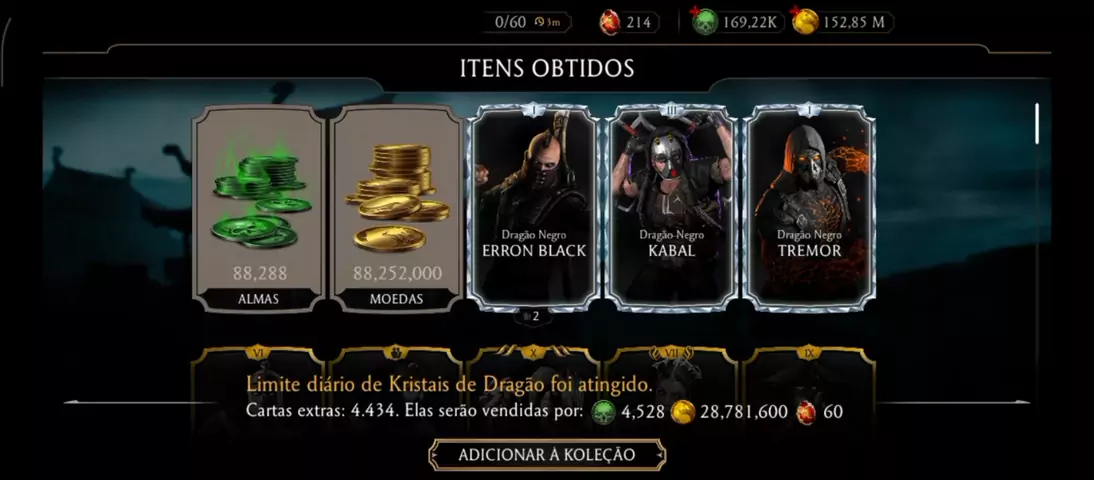
Task: Click the vertical scrollbar on the right
Action: [1037, 124]
